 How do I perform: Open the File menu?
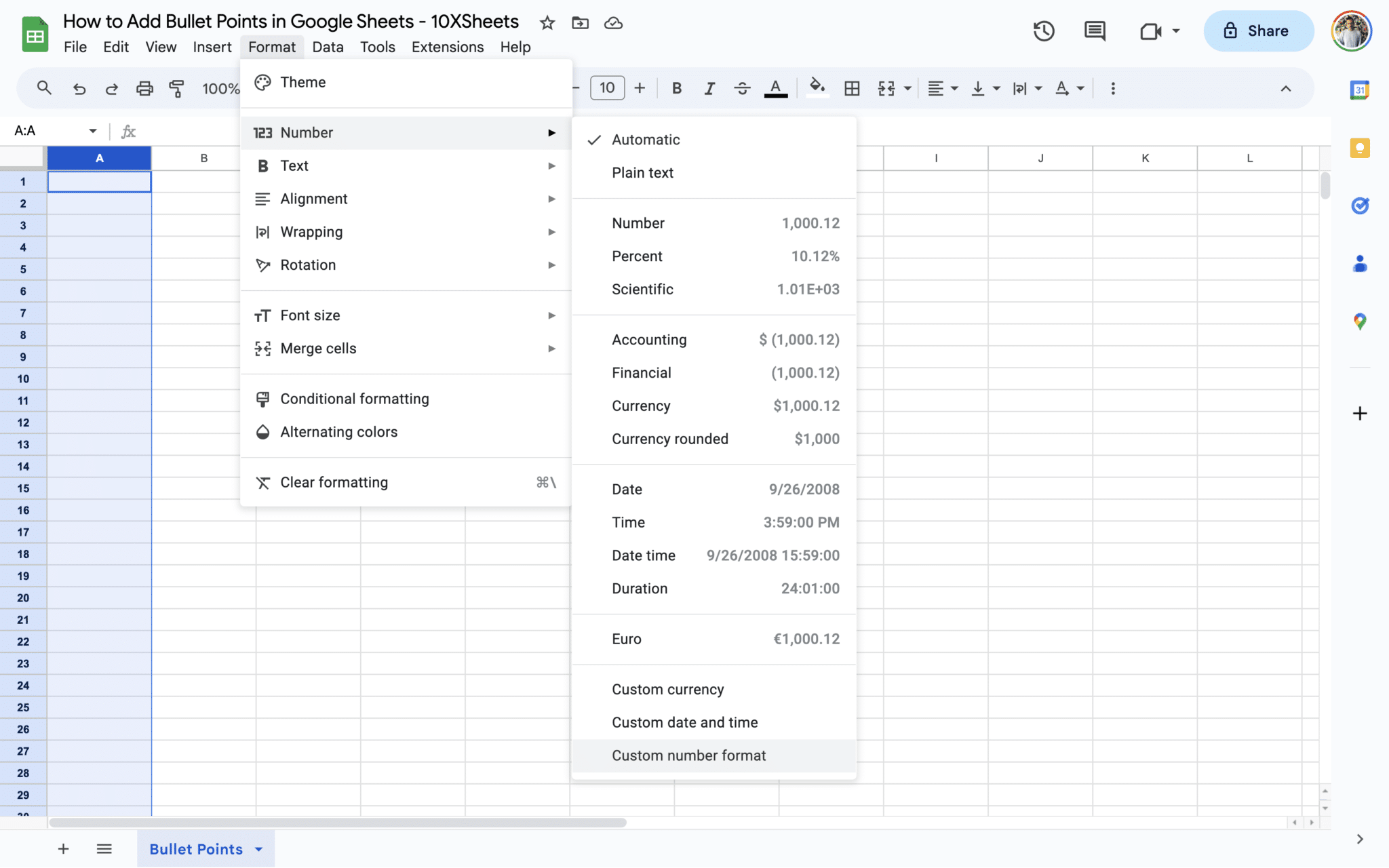tap(75, 47)
